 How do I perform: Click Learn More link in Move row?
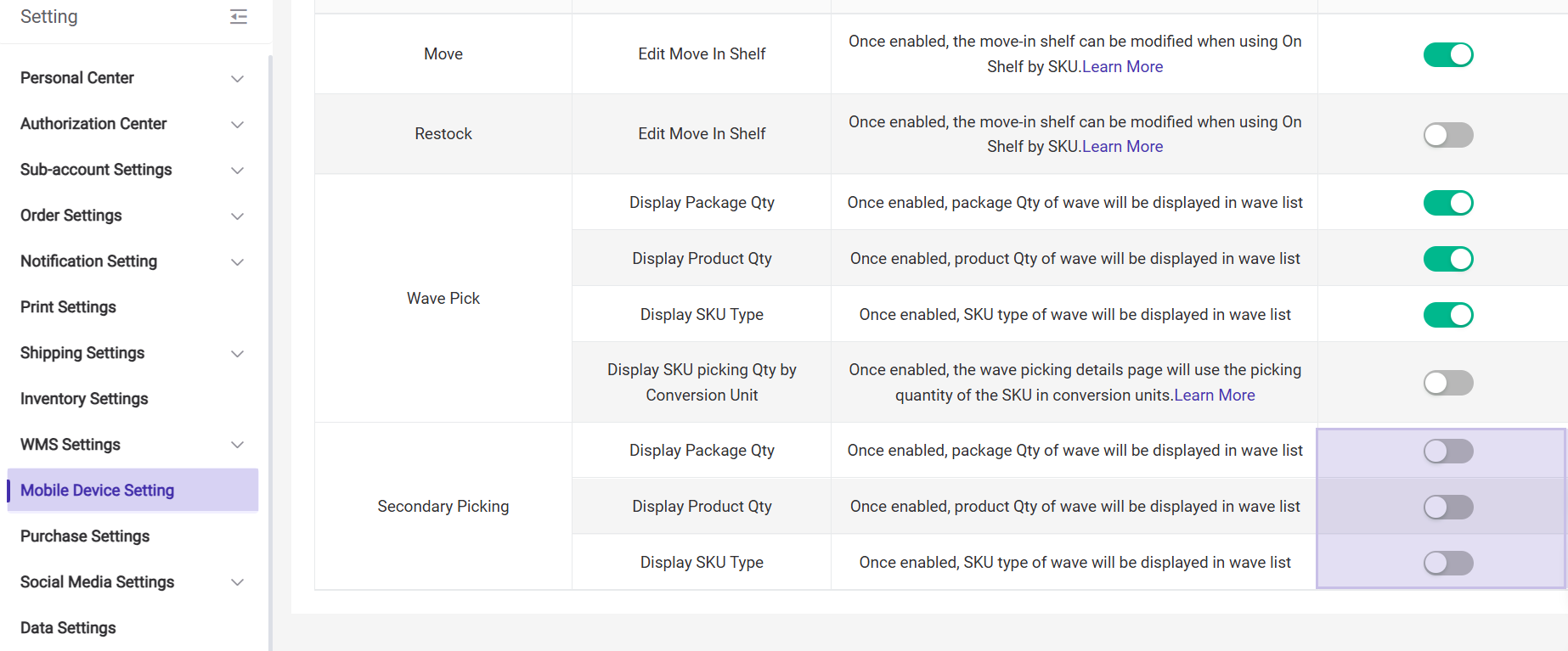[x=1122, y=67]
